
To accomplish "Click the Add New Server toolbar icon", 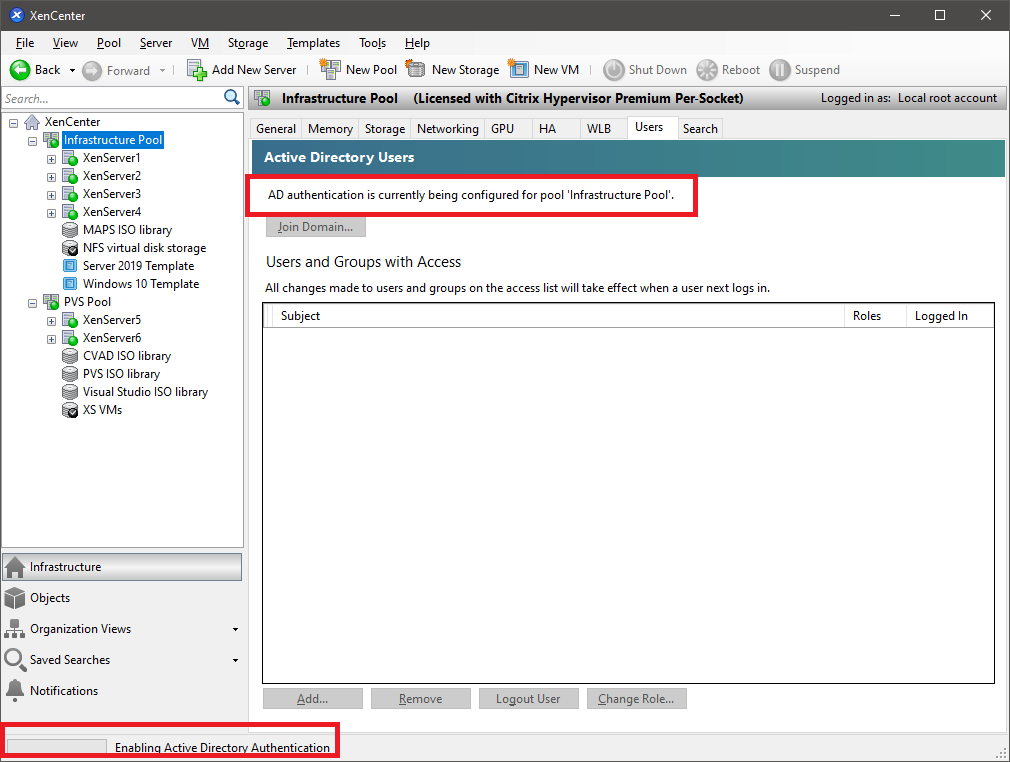I will [197, 70].
